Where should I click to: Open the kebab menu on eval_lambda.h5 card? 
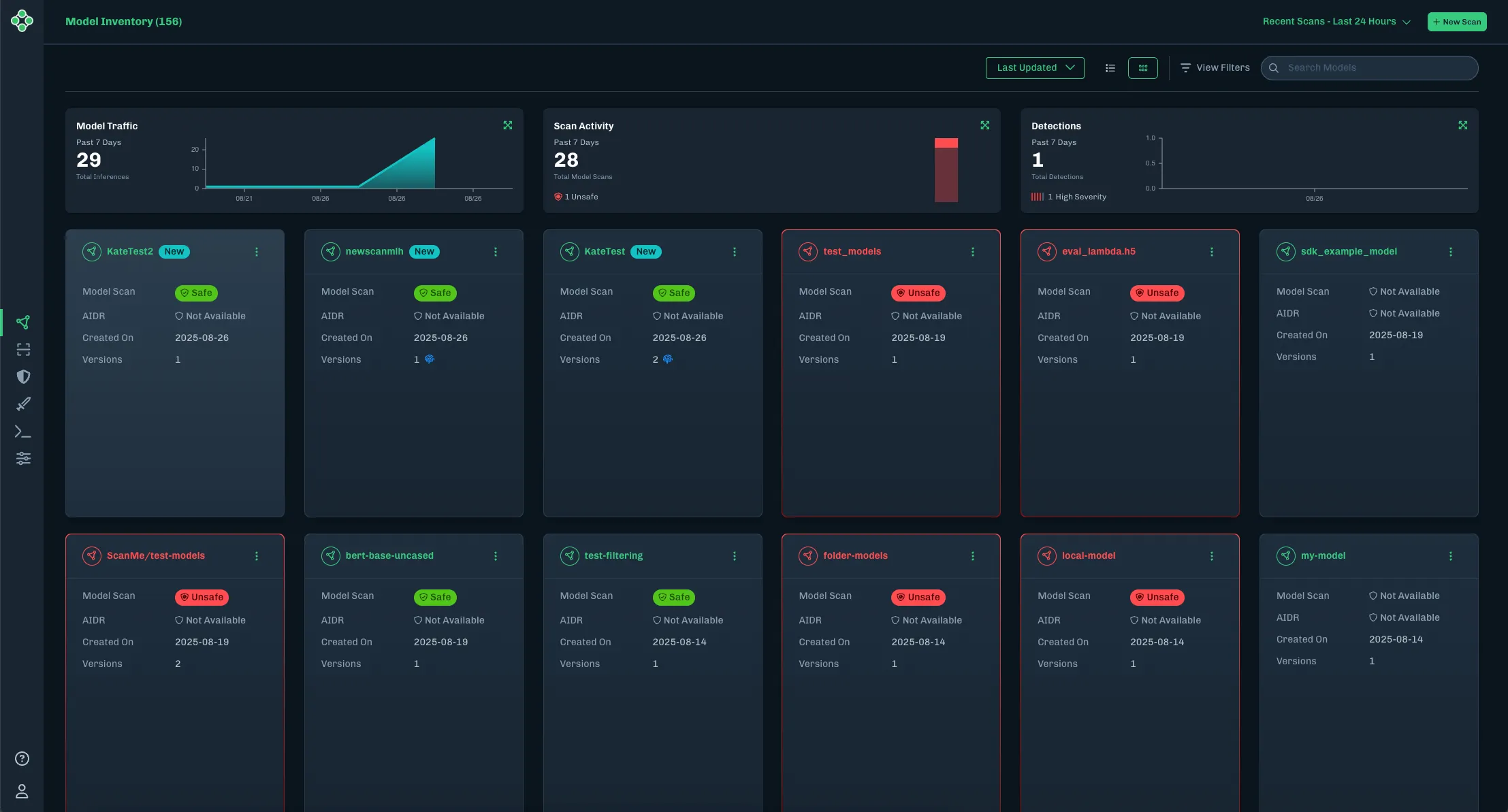coord(1211,252)
